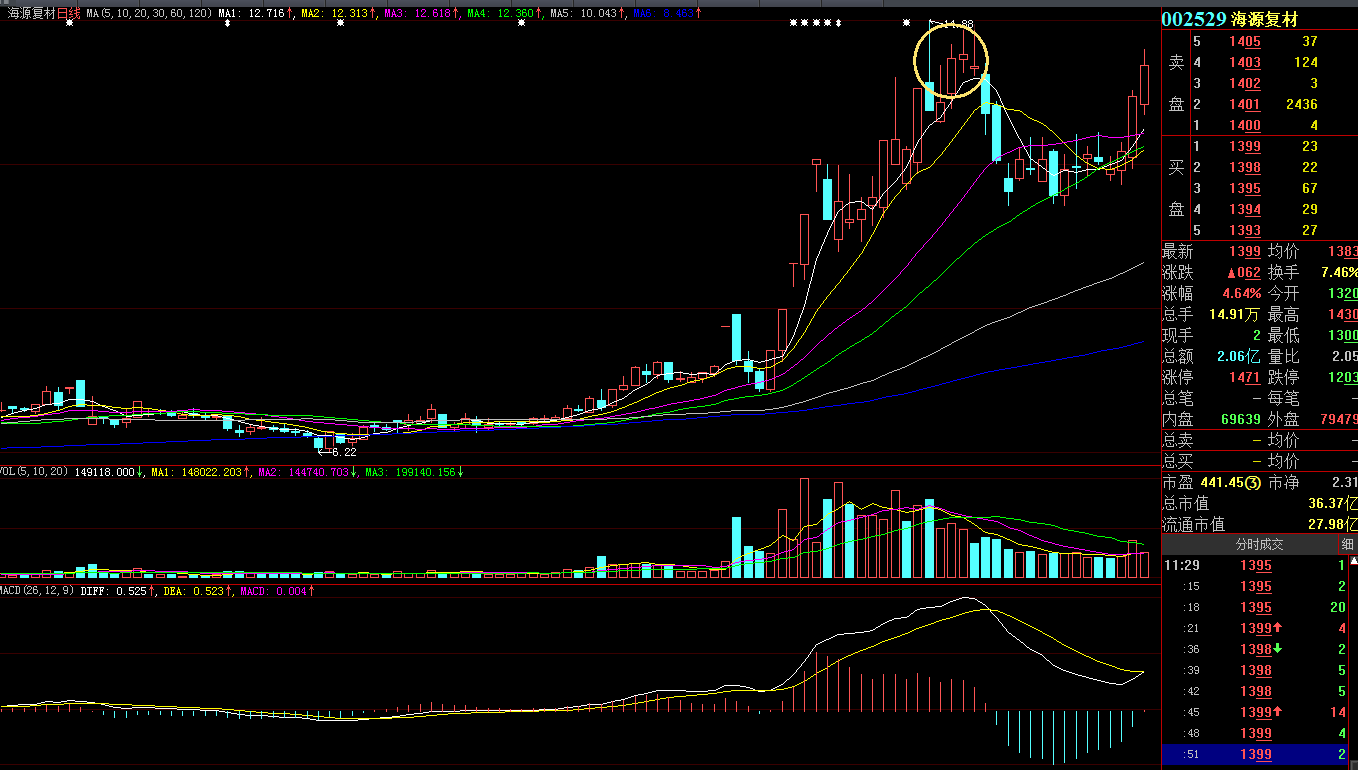Viewport: 1358px width, 770px height.
Task: Click buy level 2 price 1398
Action: pyautogui.click(x=1245, y=168)
